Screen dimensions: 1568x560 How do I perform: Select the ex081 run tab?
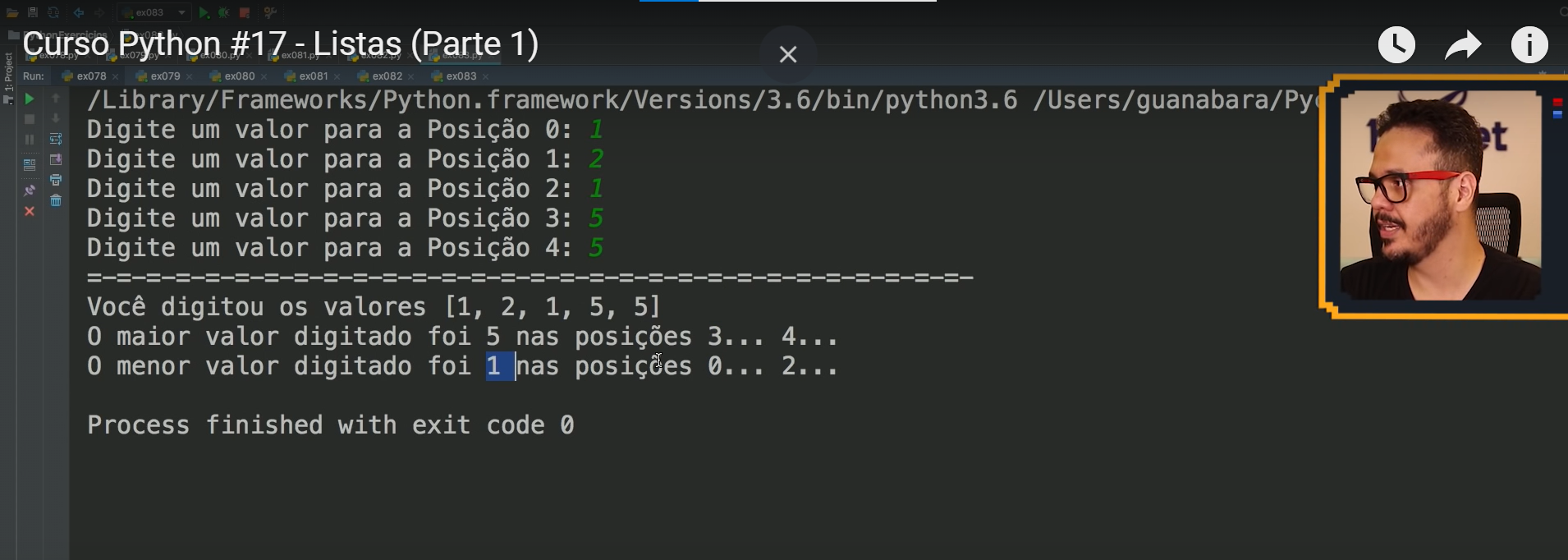click(312, 76)
